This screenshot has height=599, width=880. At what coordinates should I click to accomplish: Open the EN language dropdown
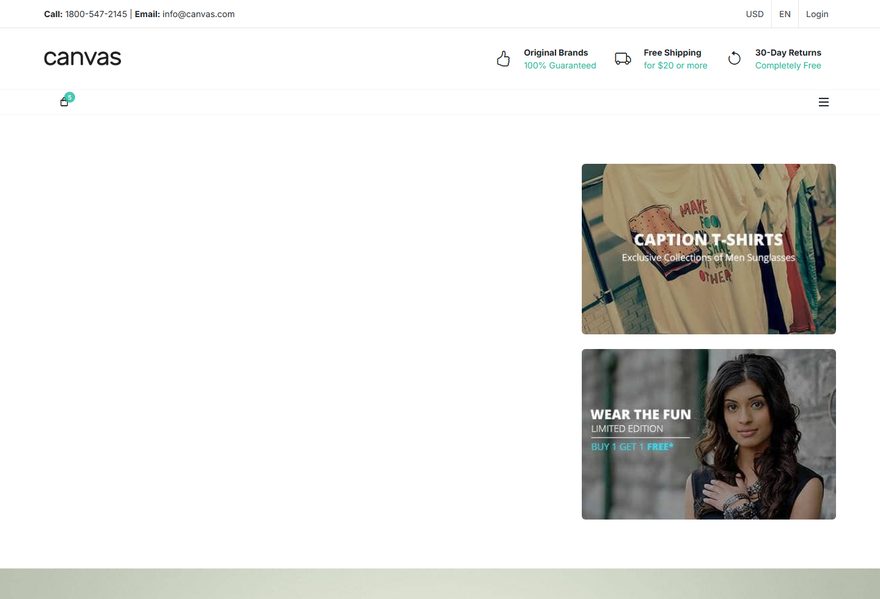click(x=785, y=14)
